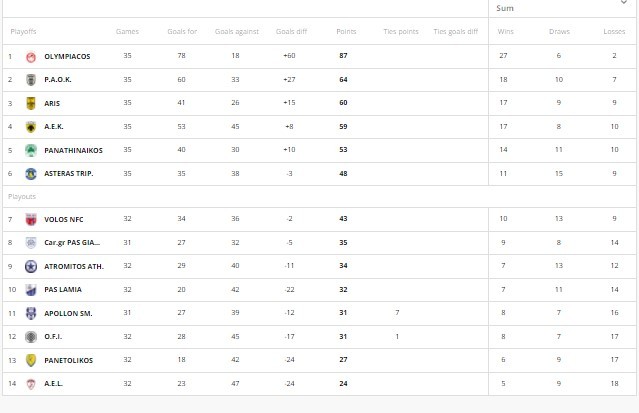Sort by the Points column header
The image size is (639, 413).
(346, 31)
